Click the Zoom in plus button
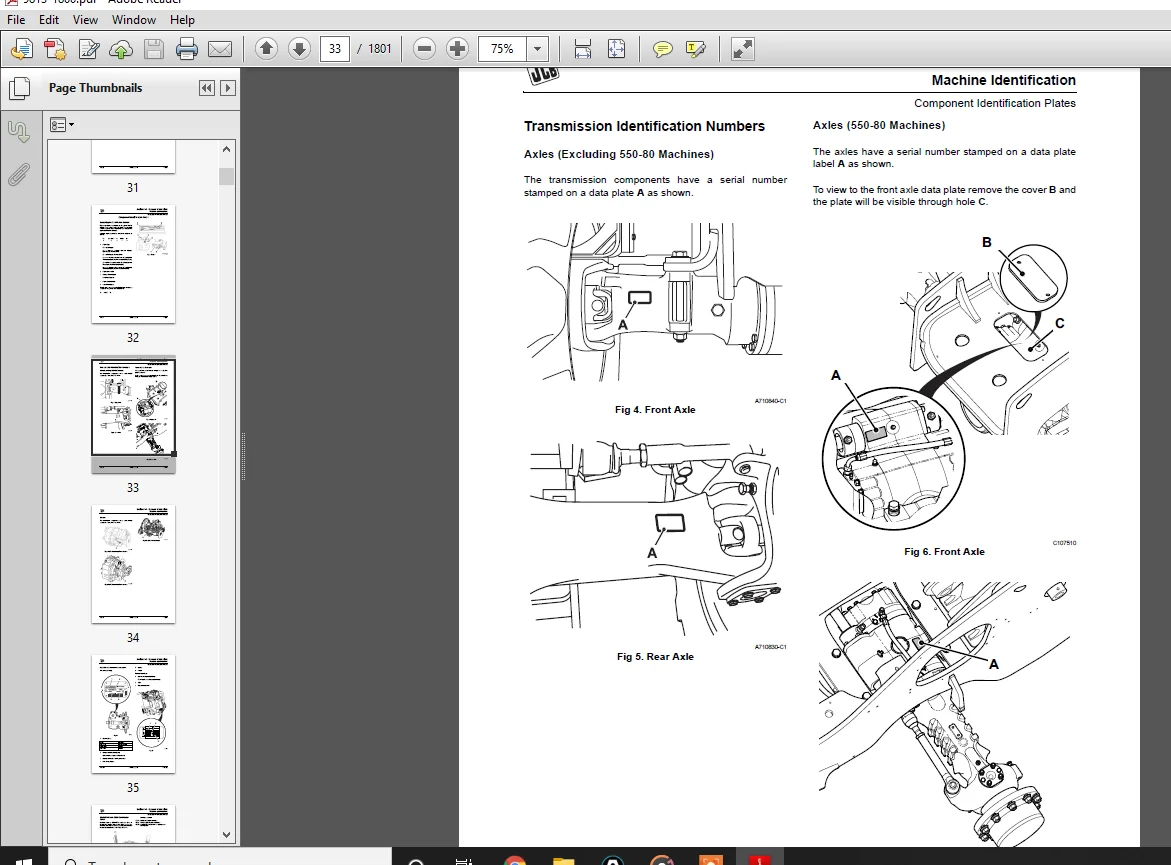This screenshot has height=865, width=1171. tap(457, 49)
